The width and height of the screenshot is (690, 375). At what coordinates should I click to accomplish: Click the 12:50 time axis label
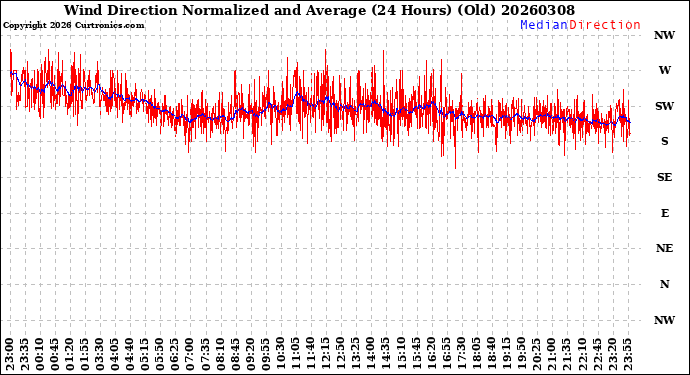(x=341, y=355)
